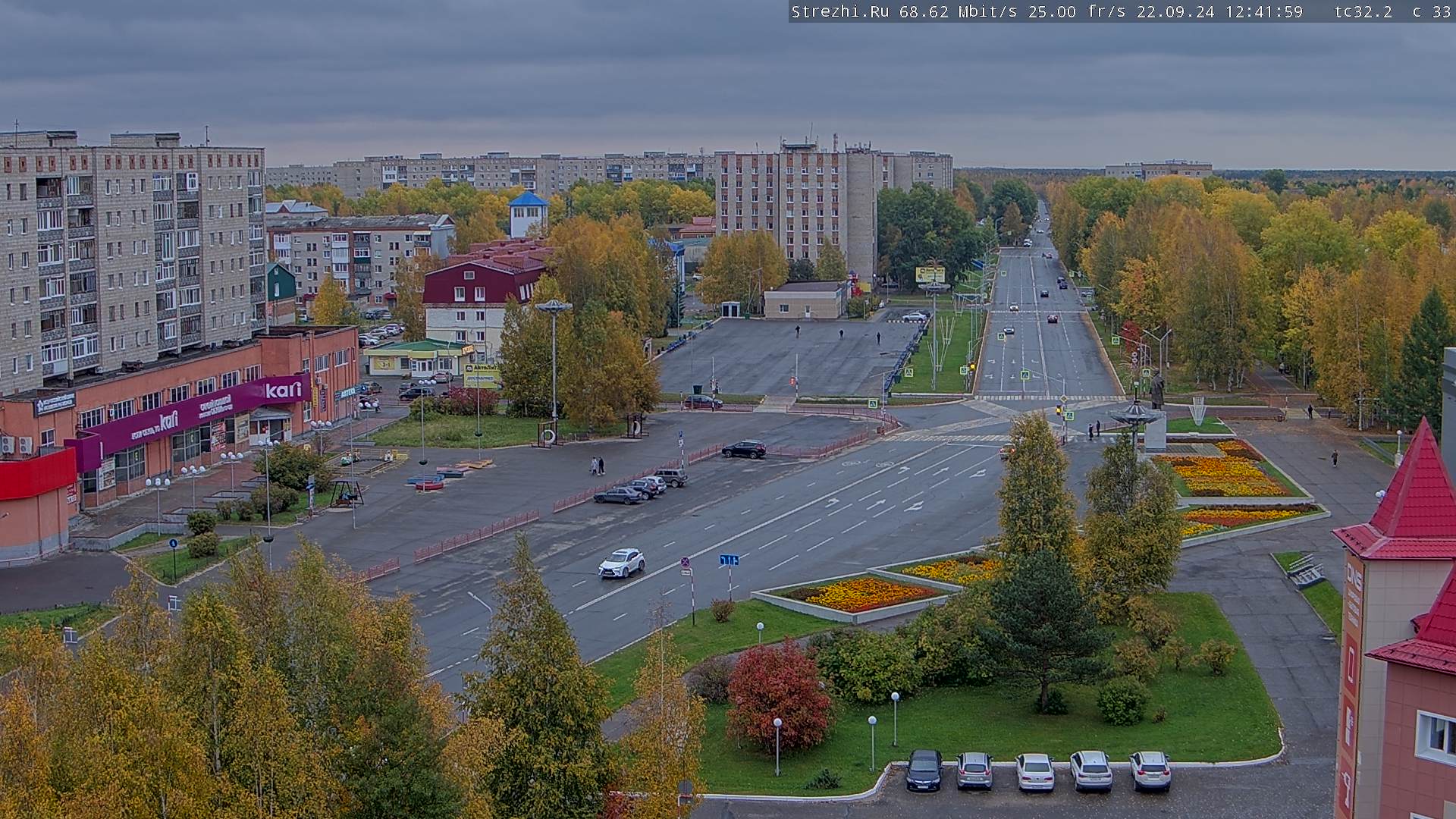The image size is (1456, 819).
Task: Click the Strezhi.Ru text in the overlay
Action: tap(840, 11)
